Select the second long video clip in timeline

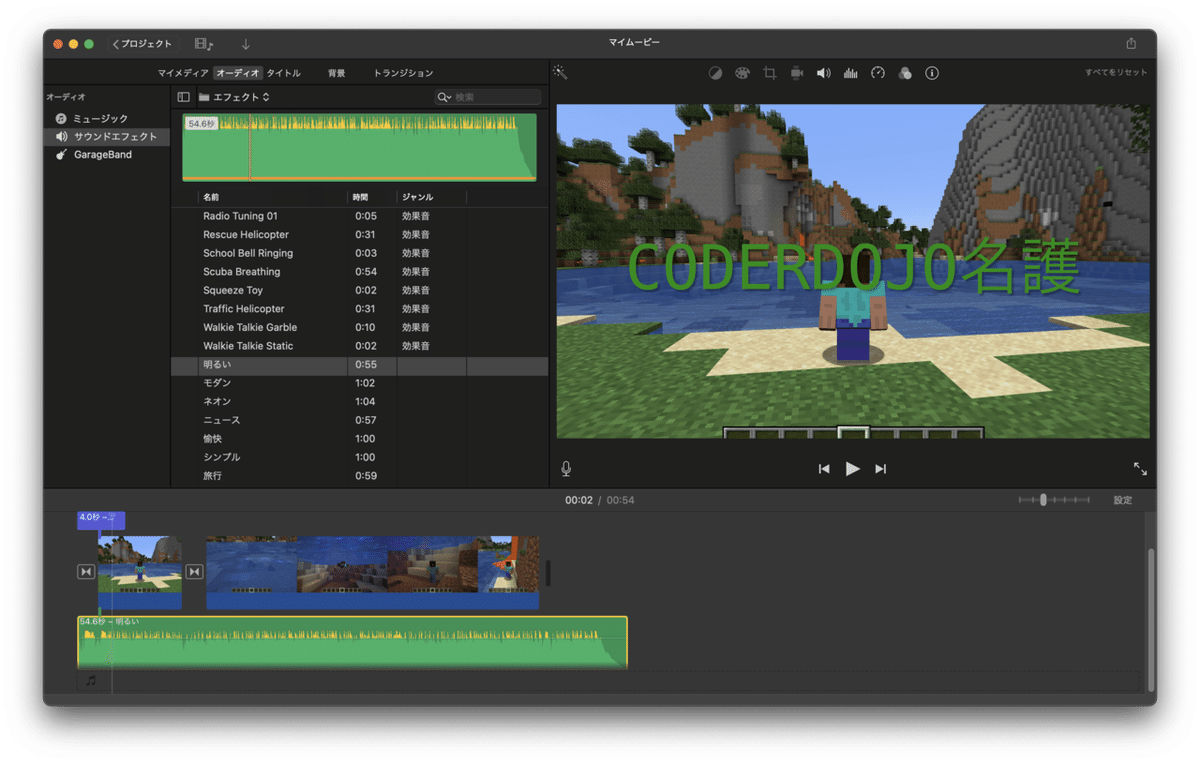point(373,572)
